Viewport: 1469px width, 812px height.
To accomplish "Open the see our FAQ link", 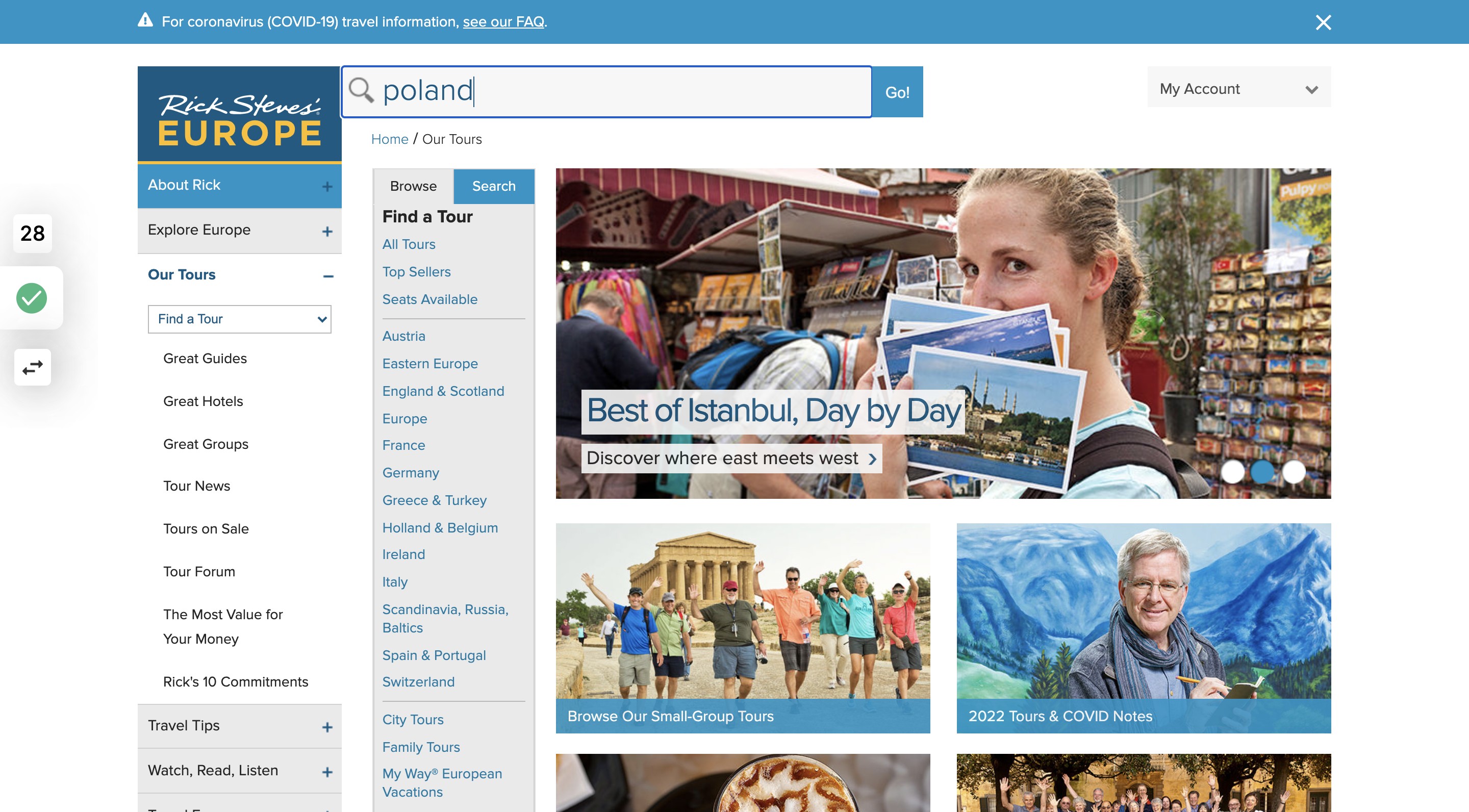I will [x=503, y=21].
